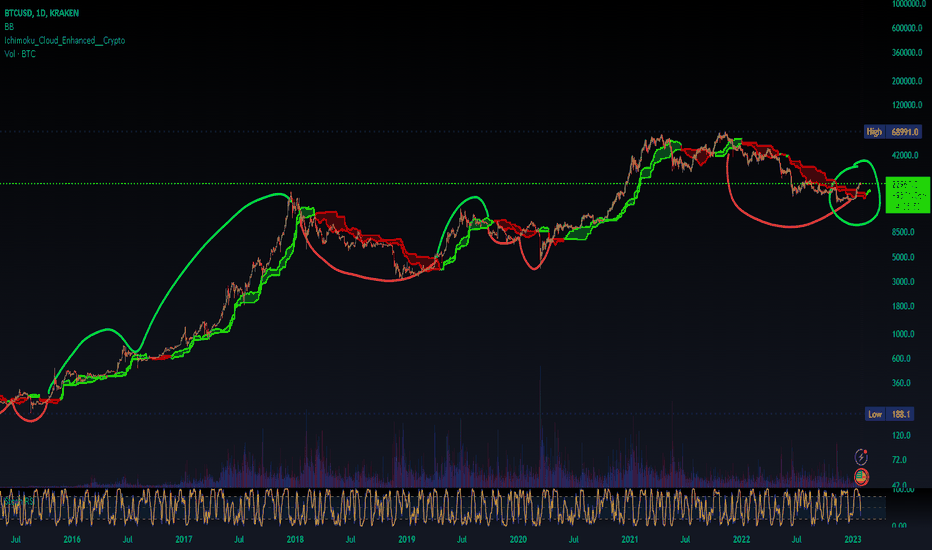This screenshot has height=550, width=932.
Task: Click the 200000.0 price scale value
Action: click(x=907, y=81)
